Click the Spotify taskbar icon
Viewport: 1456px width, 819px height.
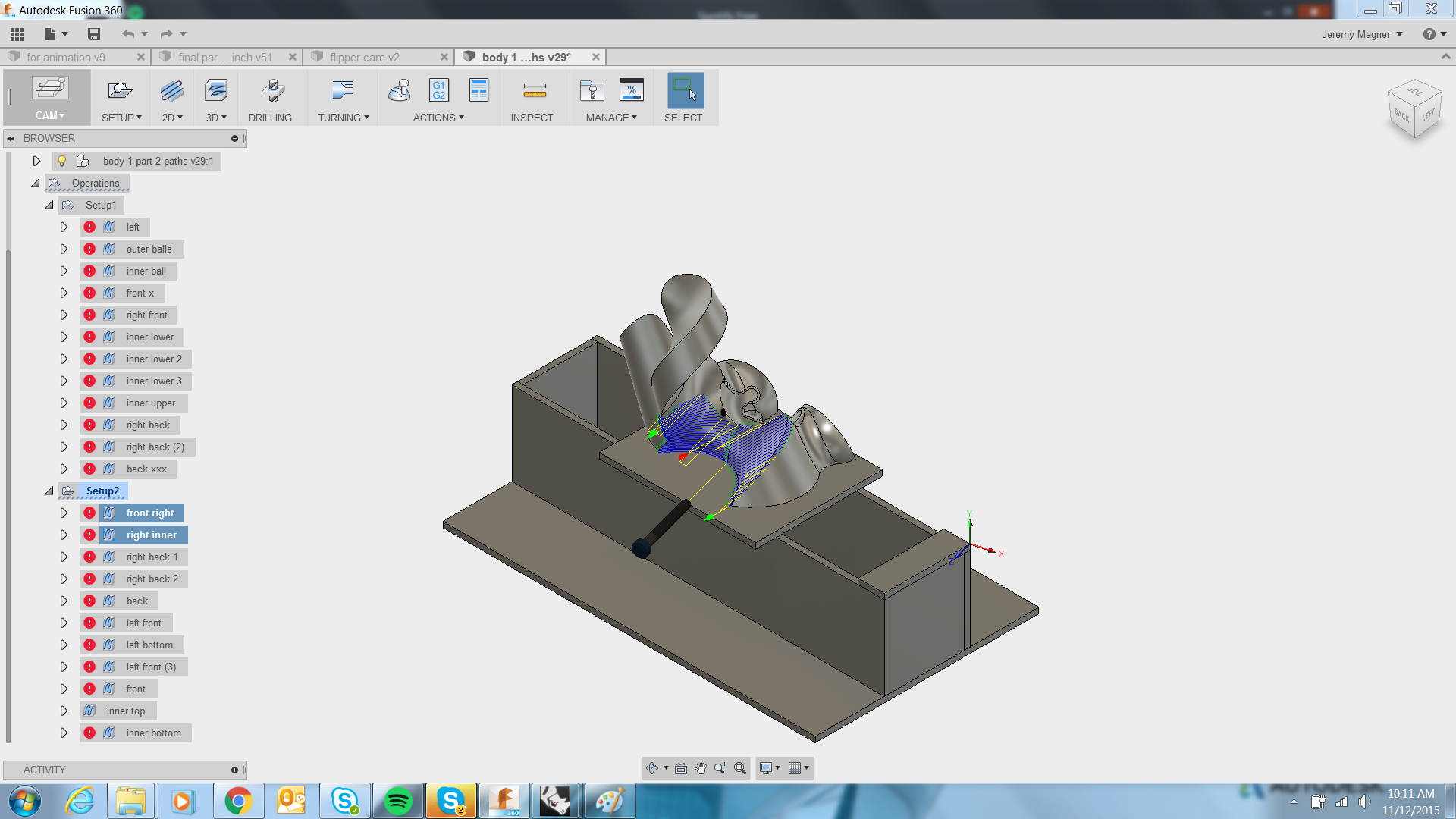tap(398, 800)
